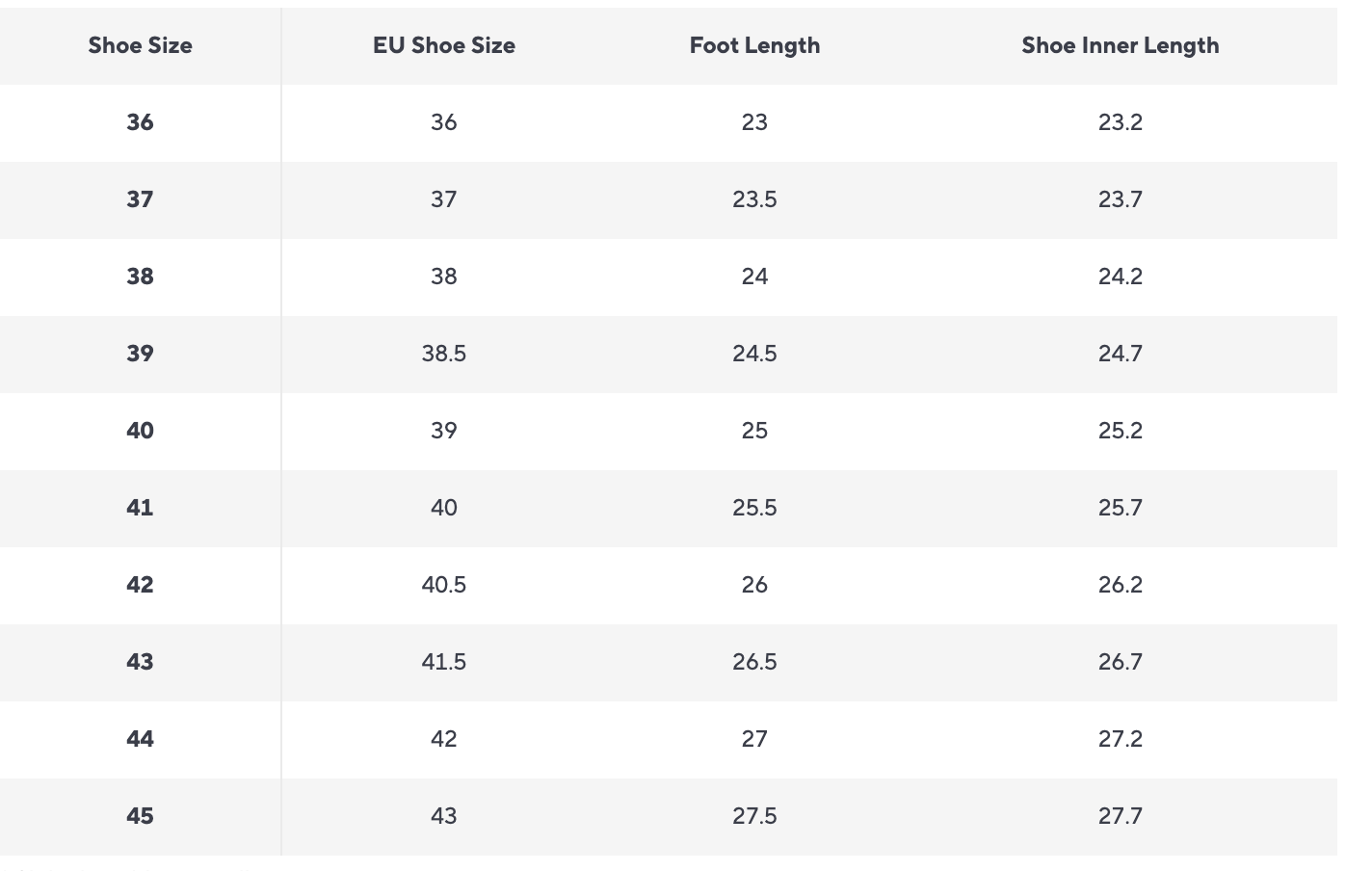The height and width of the screenshot is (871, 1372).
Task: Click the EU shoe size 41.5 cell
Action: click(x=443, y=662)
